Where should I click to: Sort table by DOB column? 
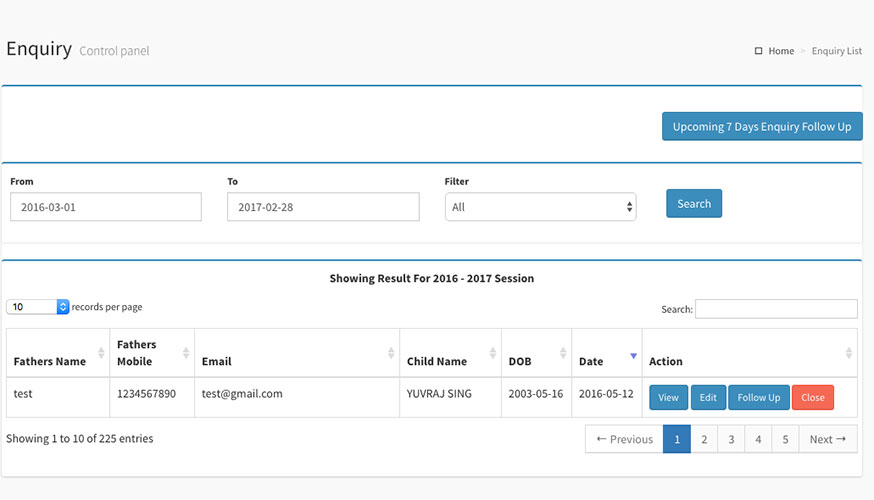[x=563, y=353]
